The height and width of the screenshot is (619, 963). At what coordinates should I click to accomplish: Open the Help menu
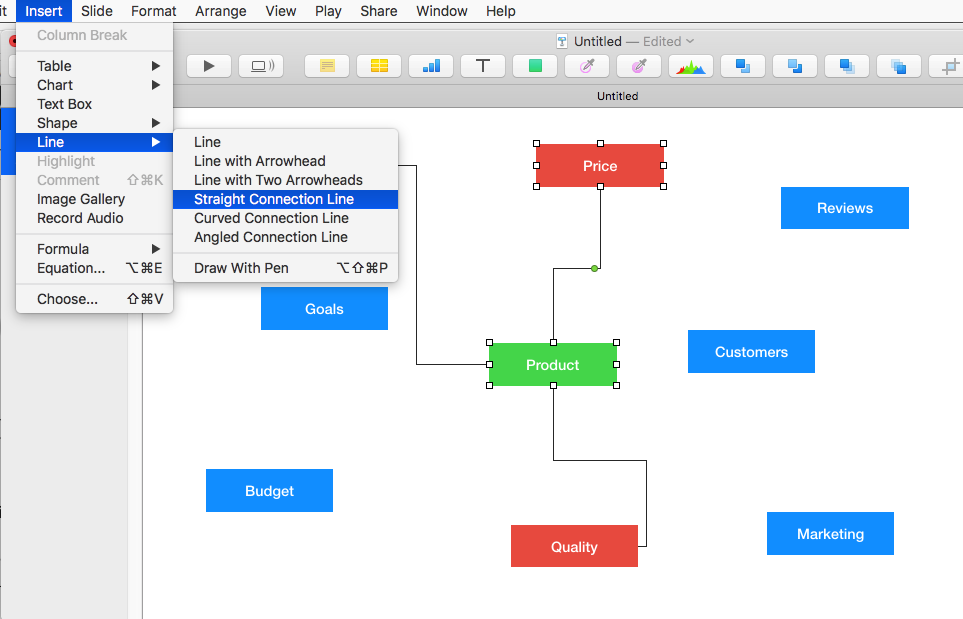[x=501, y=11]
